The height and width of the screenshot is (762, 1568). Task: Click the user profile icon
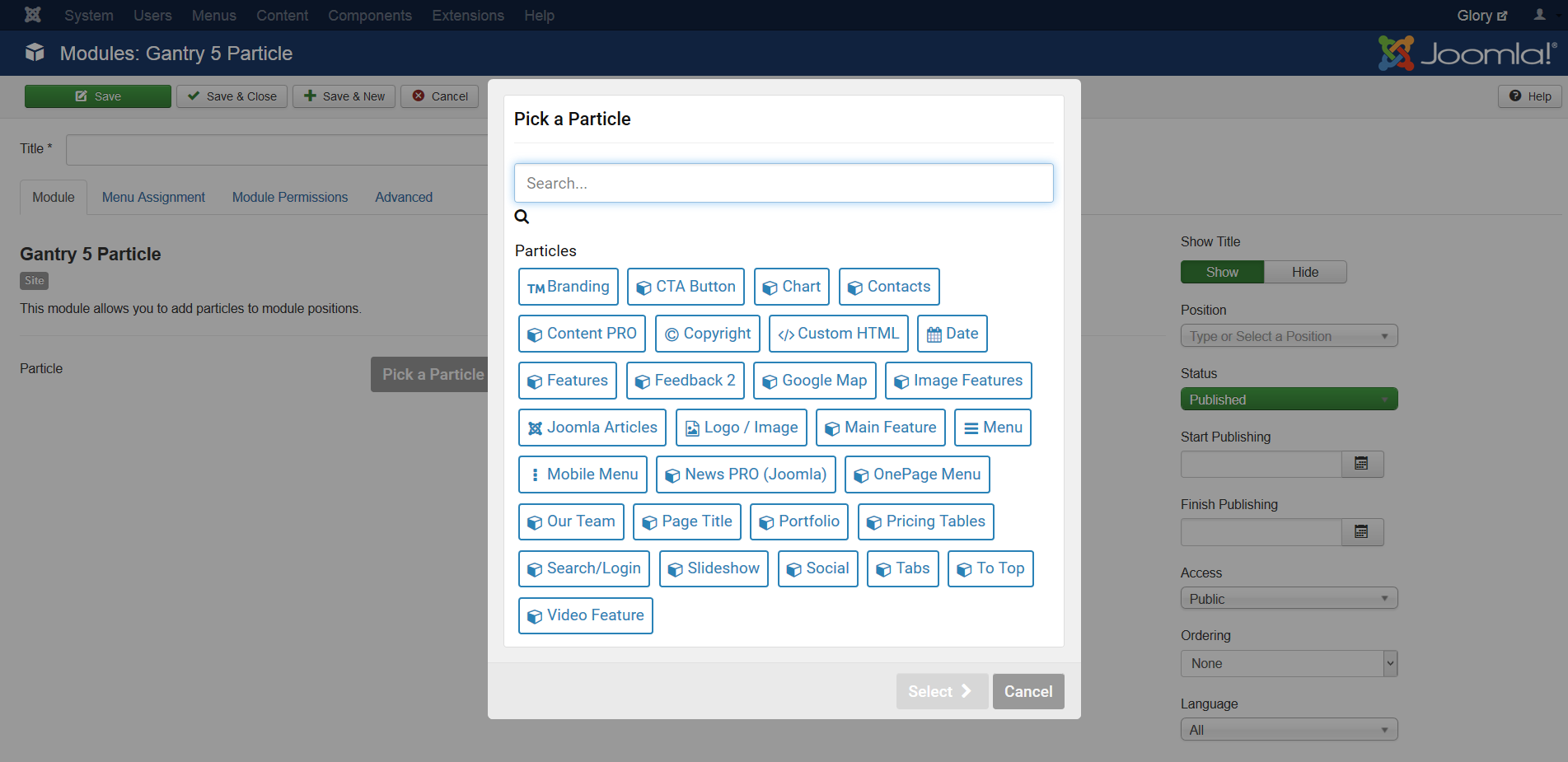click(1539, 15)
